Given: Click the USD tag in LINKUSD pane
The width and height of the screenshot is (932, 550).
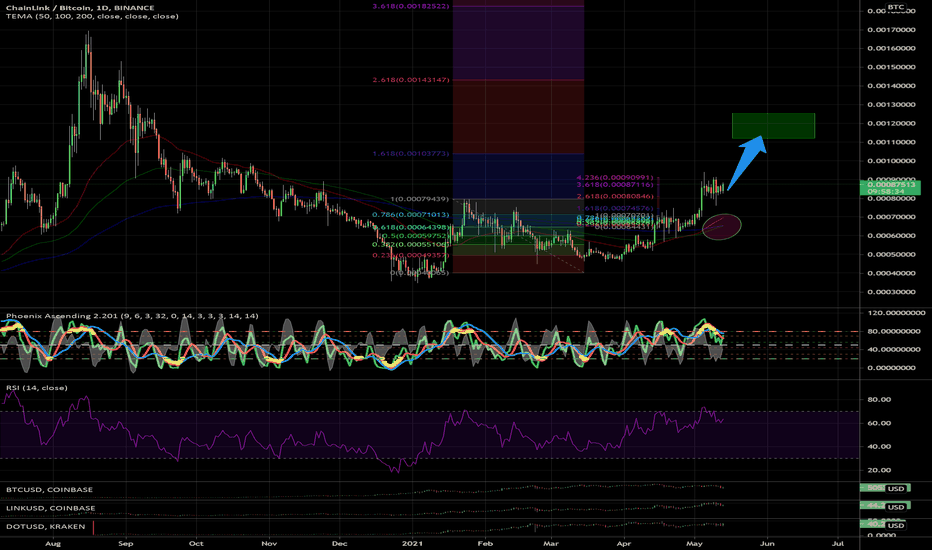Looking at the screenshot, I should pyautogui.click(x=896, y=507).
